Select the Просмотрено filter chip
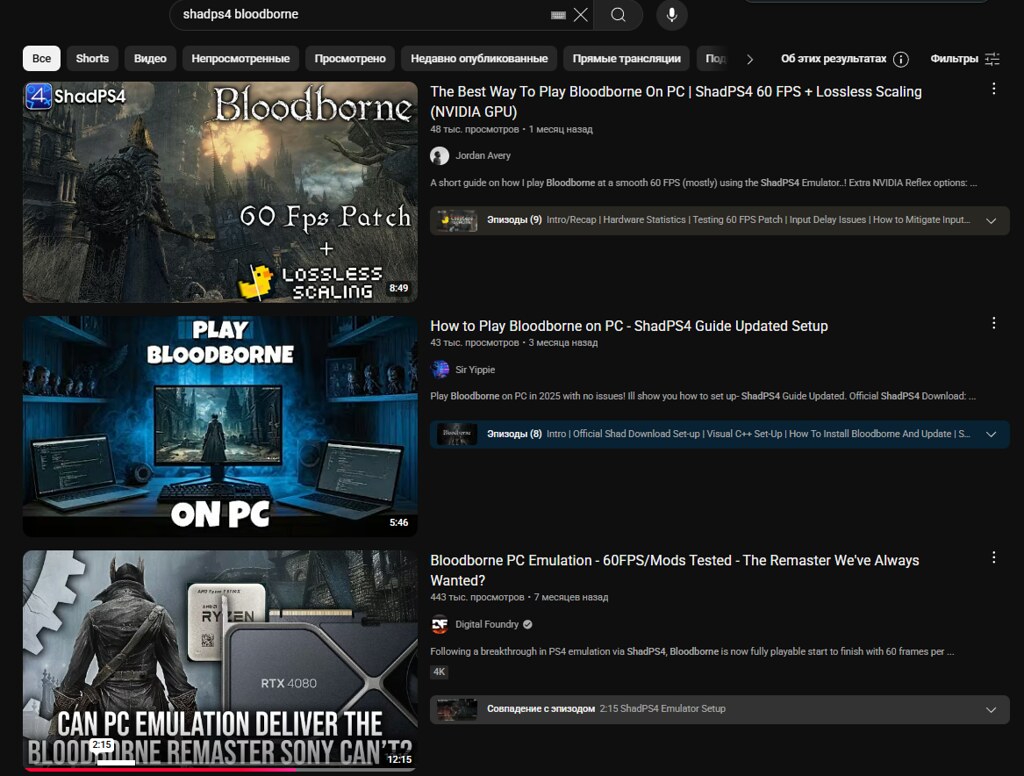The image size is (1024, 776). (350, 58)
